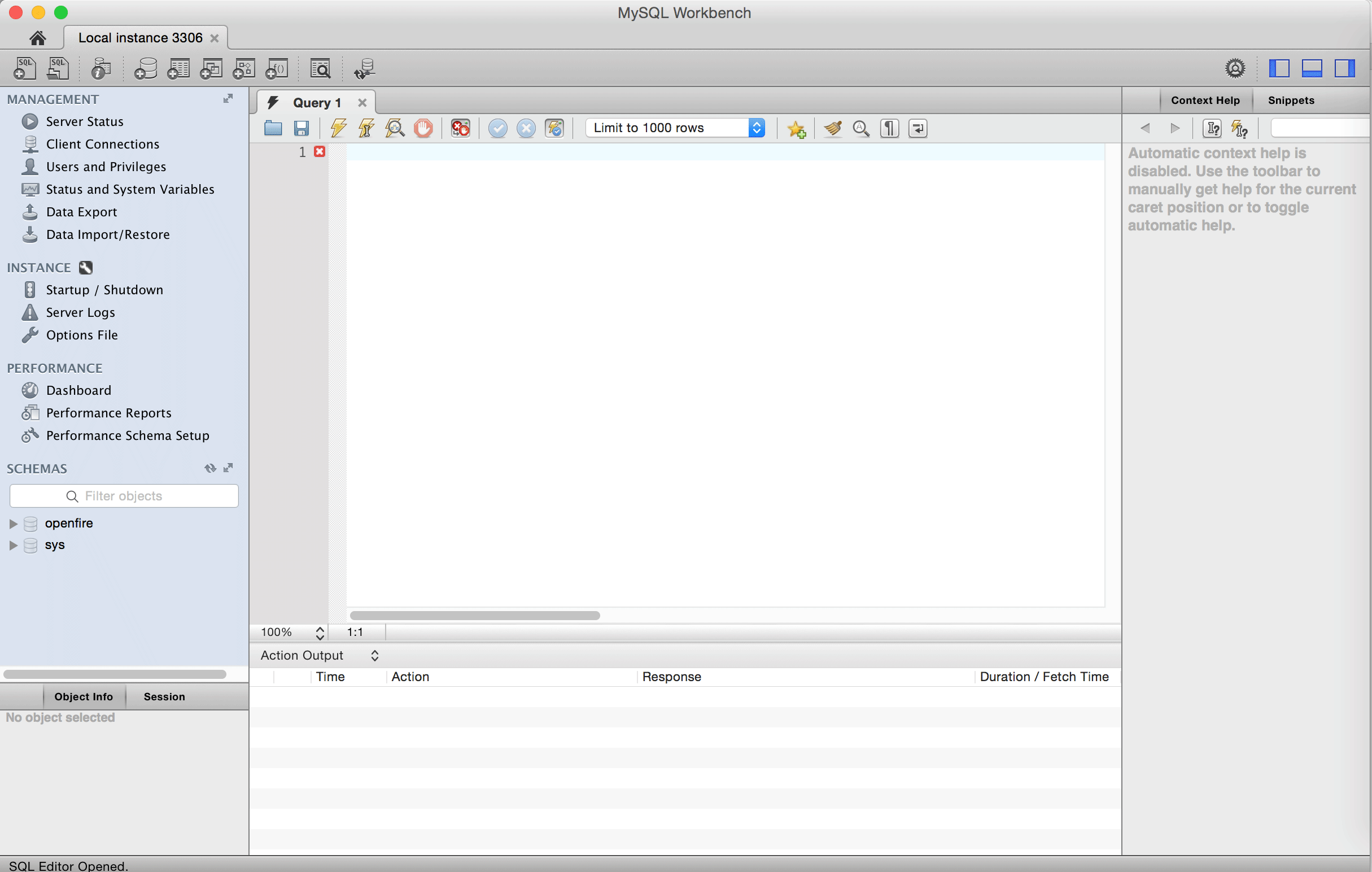Click the 100% zoom stepper arrows

tap(320, 633)
